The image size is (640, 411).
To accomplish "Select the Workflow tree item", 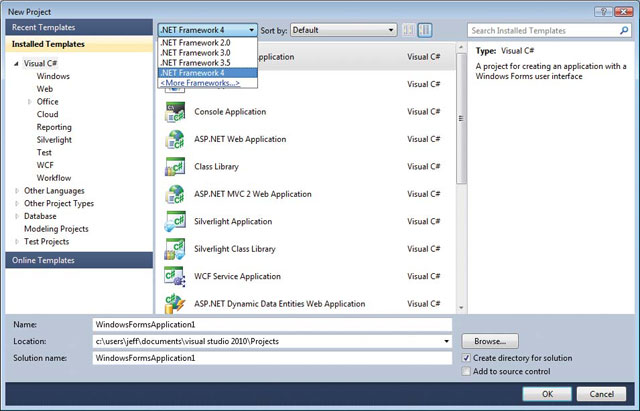I will pos(54,178).
